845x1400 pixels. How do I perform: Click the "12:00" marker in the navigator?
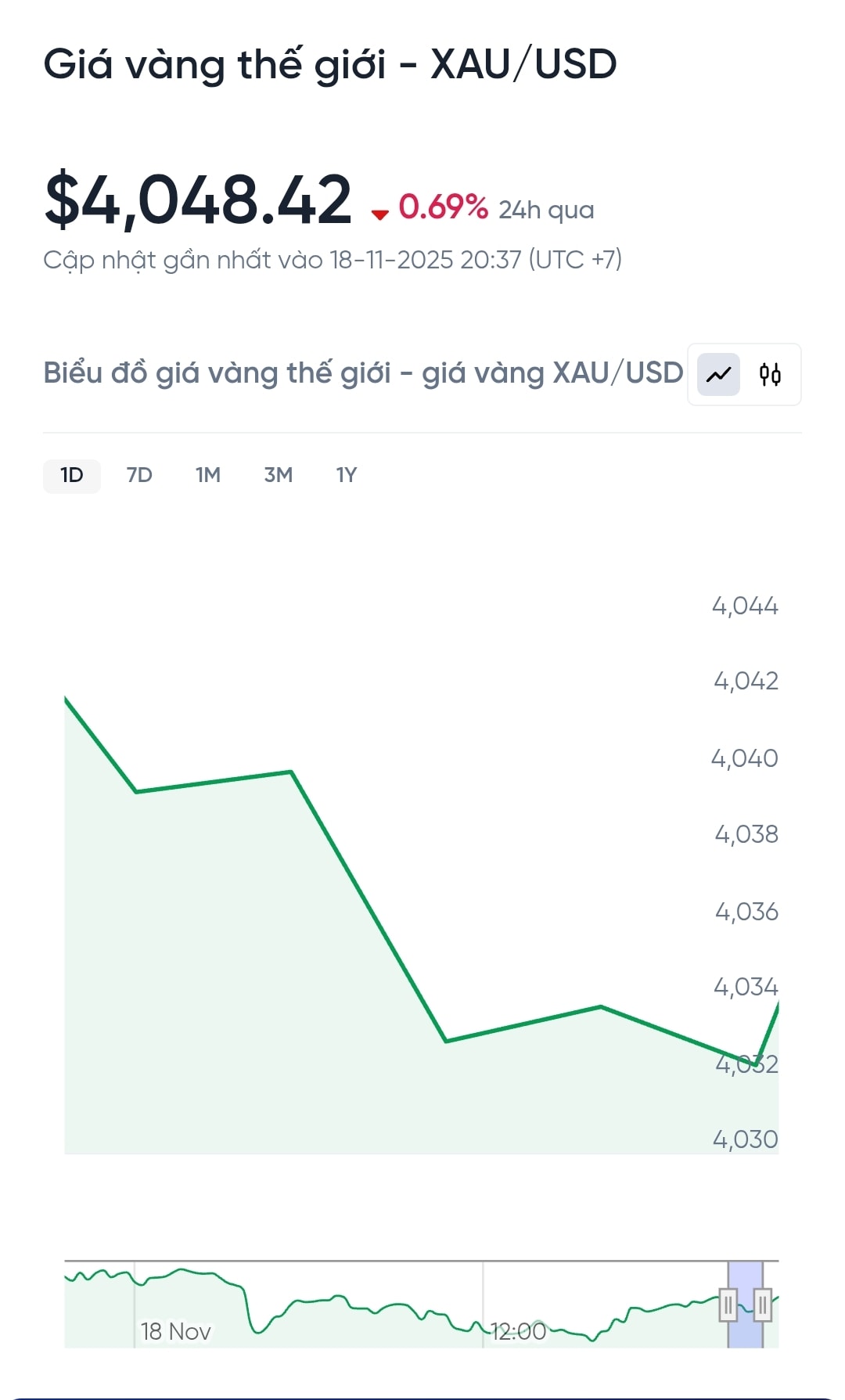pyautogui.click(x=518, y=1331)
